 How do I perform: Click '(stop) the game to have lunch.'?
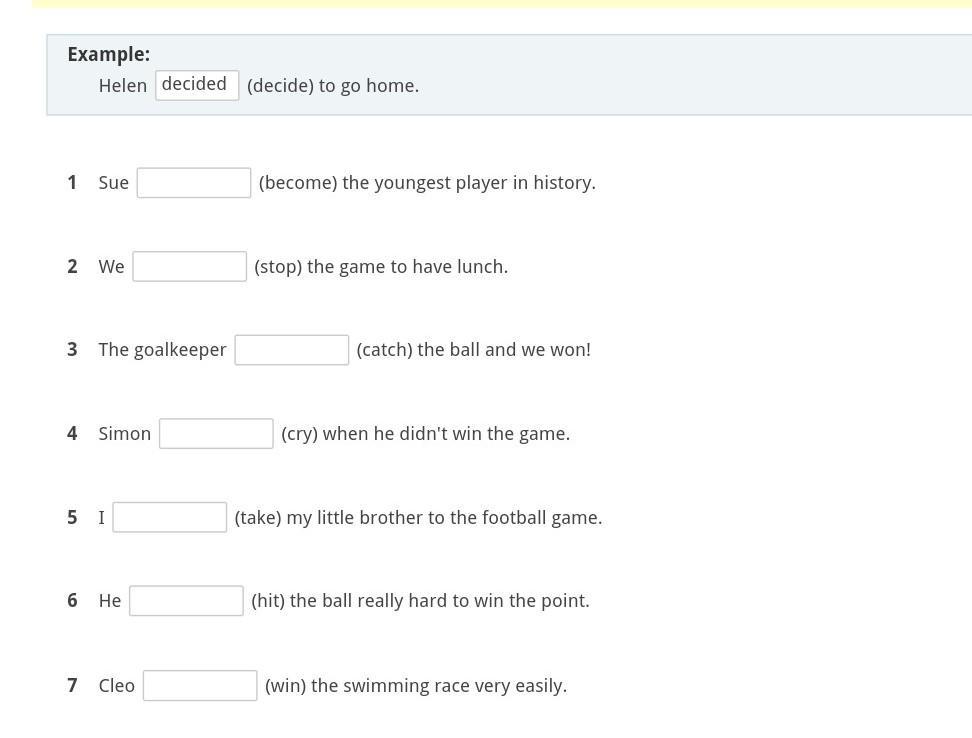click(381, 267)
